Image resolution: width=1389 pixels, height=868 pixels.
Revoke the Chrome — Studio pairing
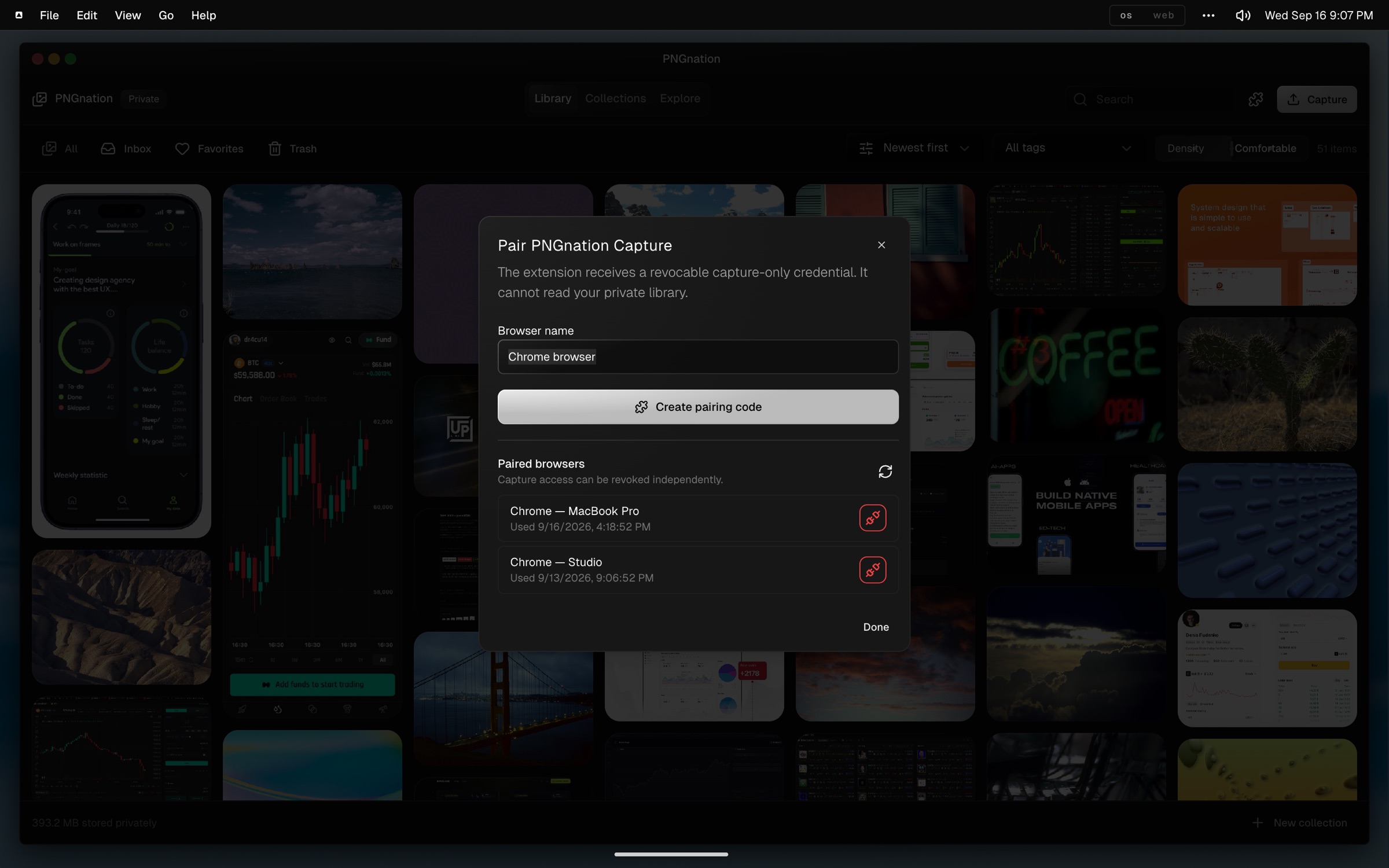(x=873, y=570)
